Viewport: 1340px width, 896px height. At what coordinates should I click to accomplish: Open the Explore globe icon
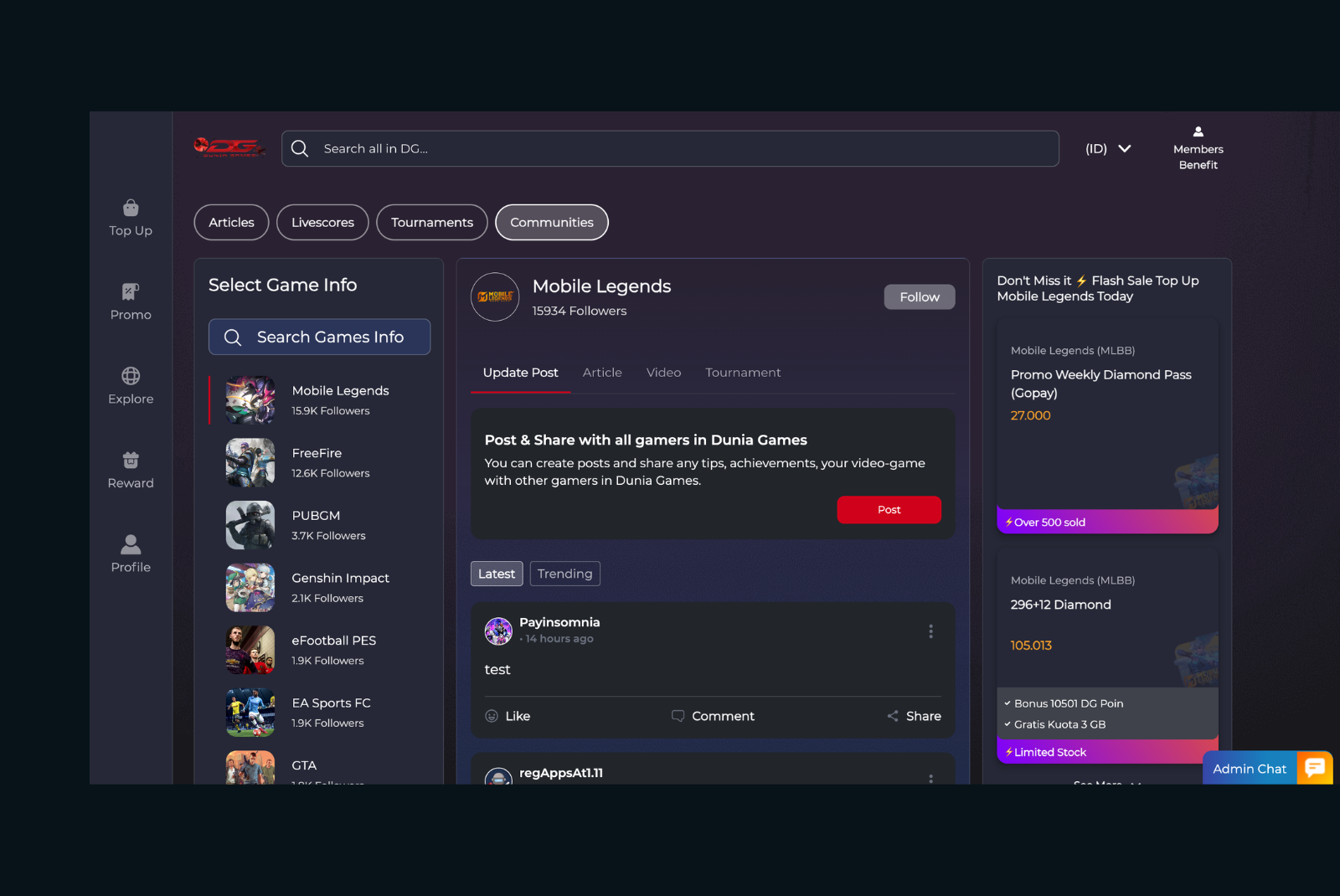click(131, 376)
